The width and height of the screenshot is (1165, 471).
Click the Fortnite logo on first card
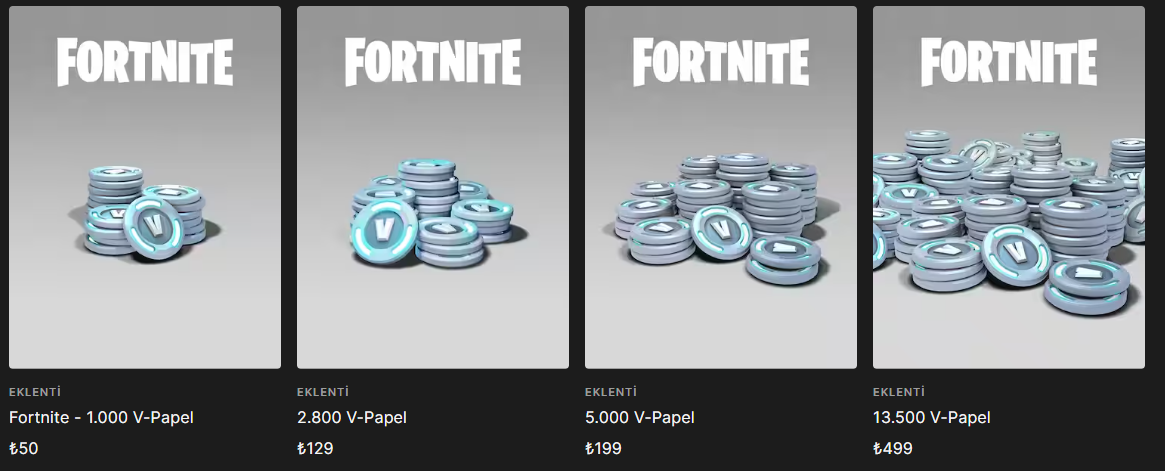coord(145,62)
